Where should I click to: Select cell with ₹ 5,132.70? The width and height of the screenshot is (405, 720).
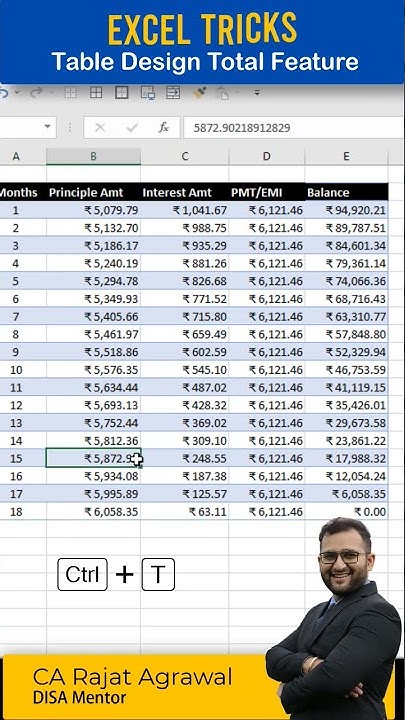pyautogui.click(x=93, y=228)
